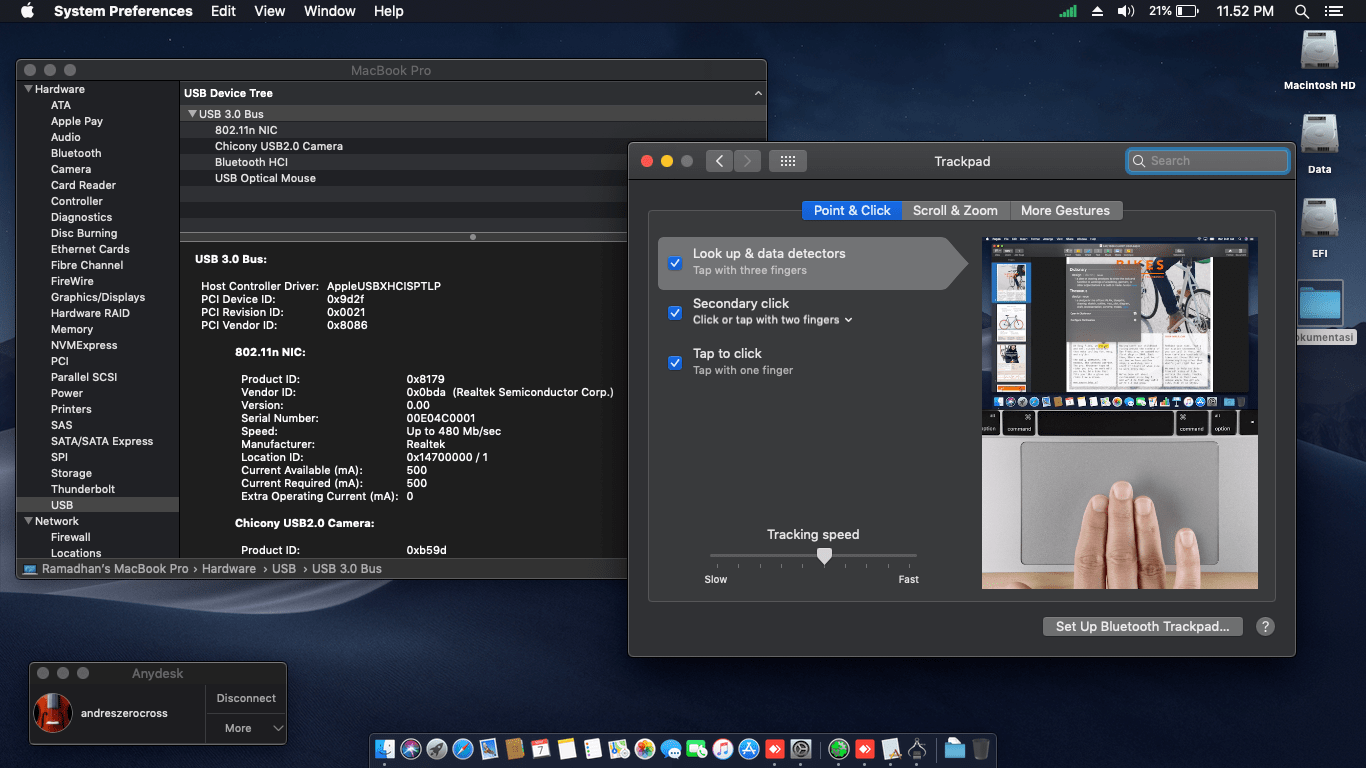The height and width of the screenshot is (768, 1366).
Task: Select Chicony USB2.0 Camera device row
Action: tap(473, 146)
